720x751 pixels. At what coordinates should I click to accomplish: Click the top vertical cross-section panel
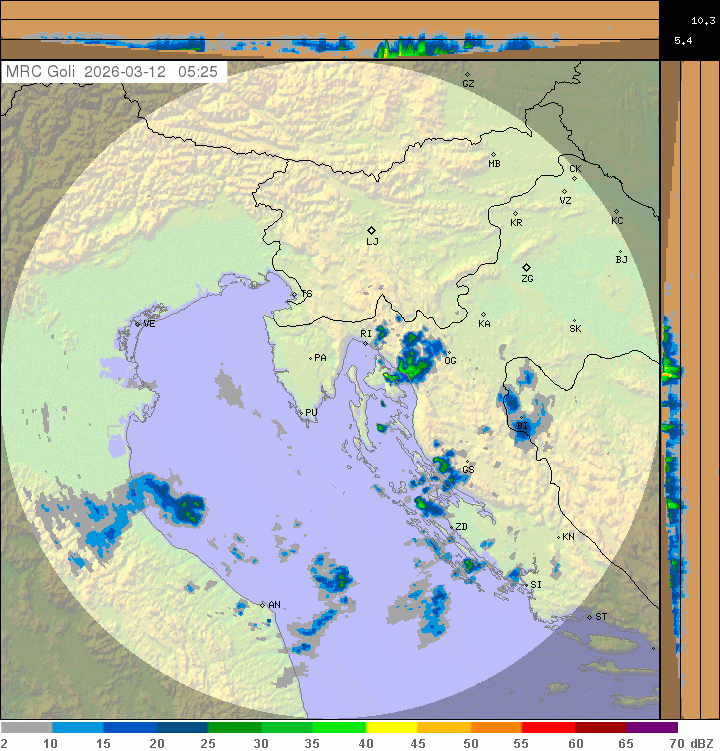pos(330,30)
